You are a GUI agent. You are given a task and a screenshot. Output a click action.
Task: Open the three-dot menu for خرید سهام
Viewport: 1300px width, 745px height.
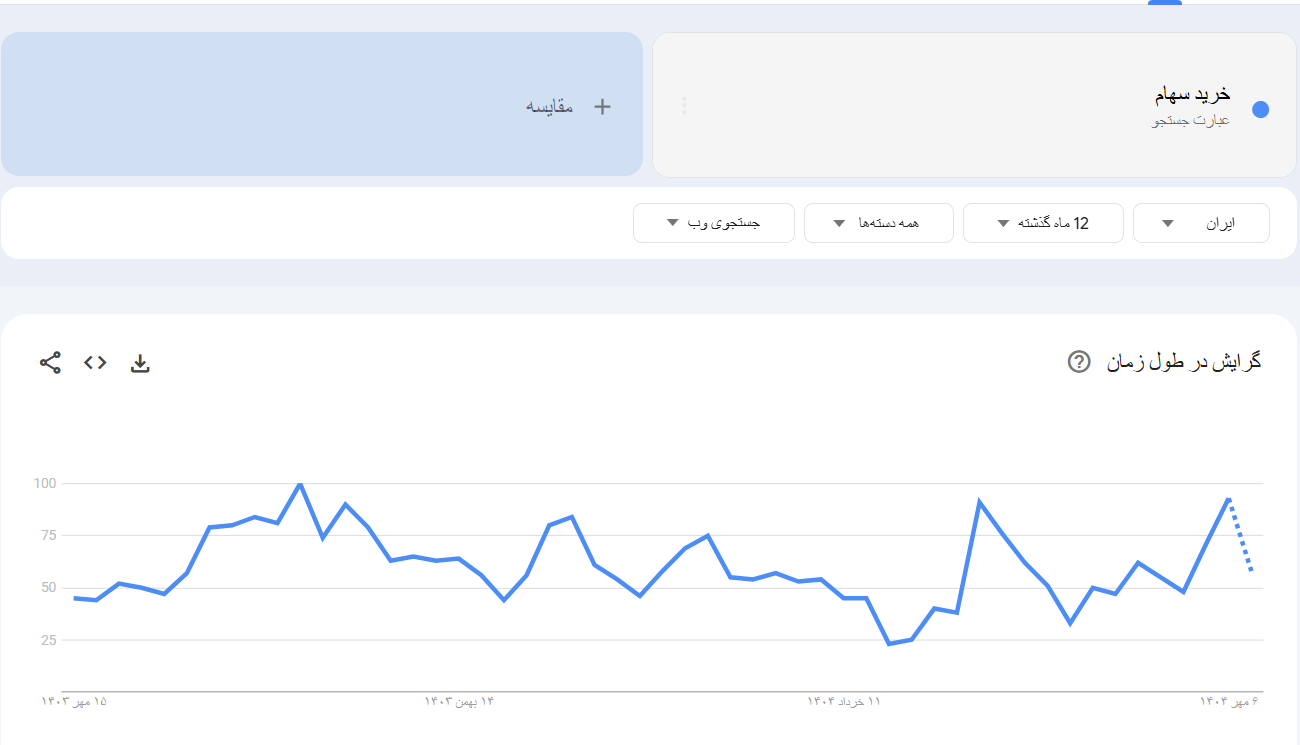(x=684, y=105)
